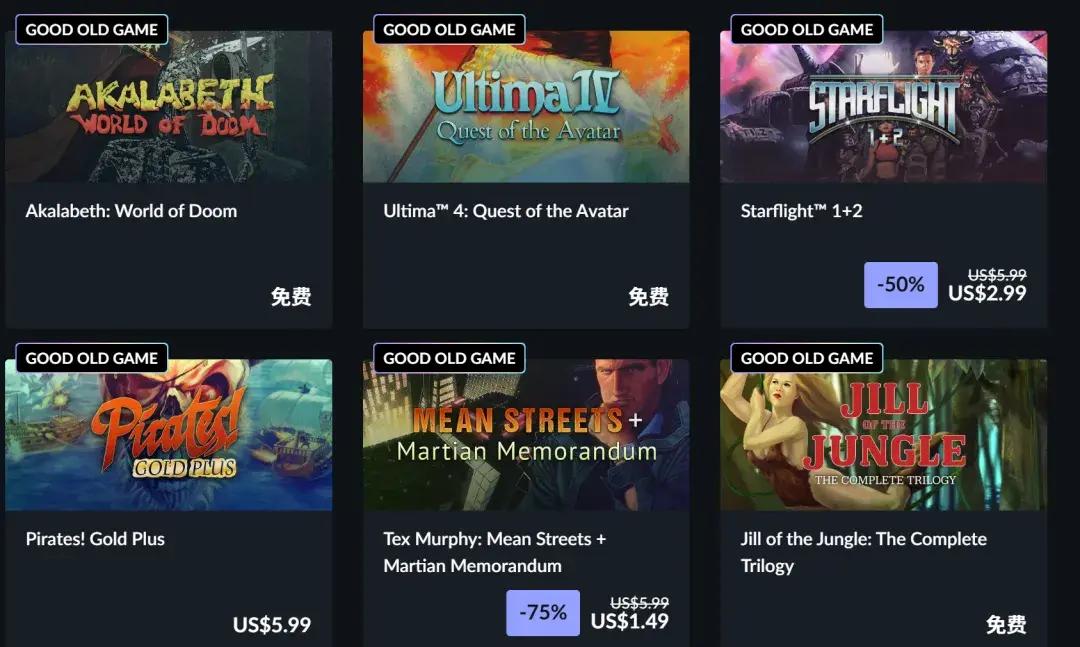This screenshot has height=647, width=1080.
Task: Click the Starflight 1+2 title link
Action: tap(801, 211)
